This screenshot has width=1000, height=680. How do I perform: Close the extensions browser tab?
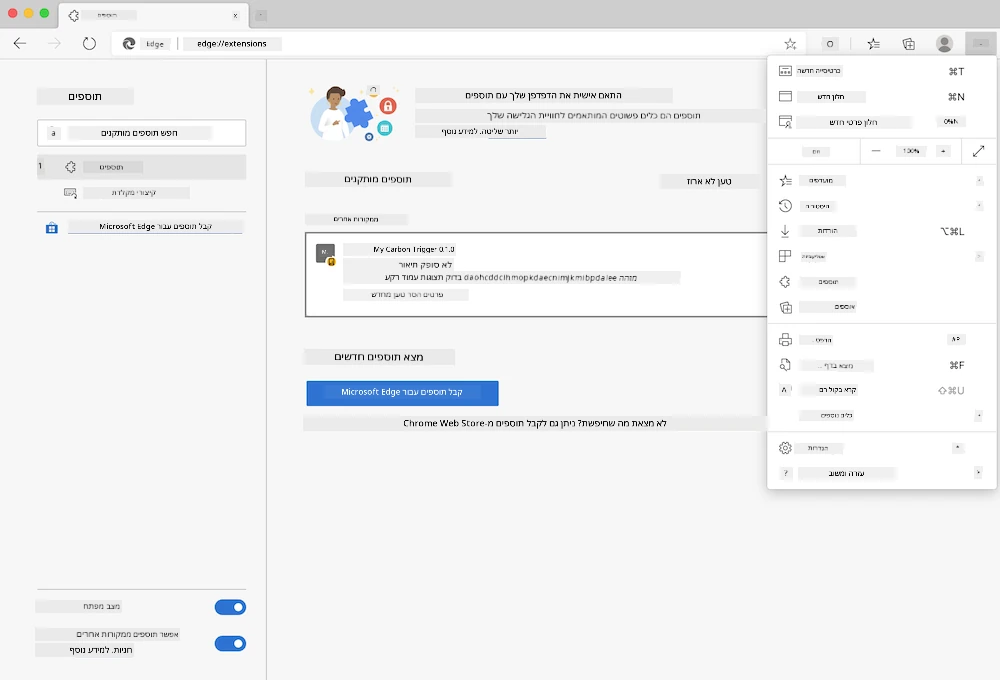coord(235,15)
